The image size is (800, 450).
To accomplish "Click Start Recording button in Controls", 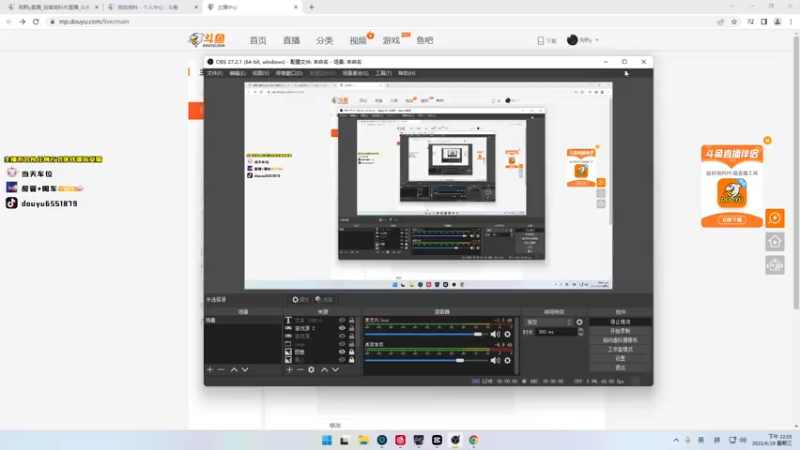I will coord(620,331).
